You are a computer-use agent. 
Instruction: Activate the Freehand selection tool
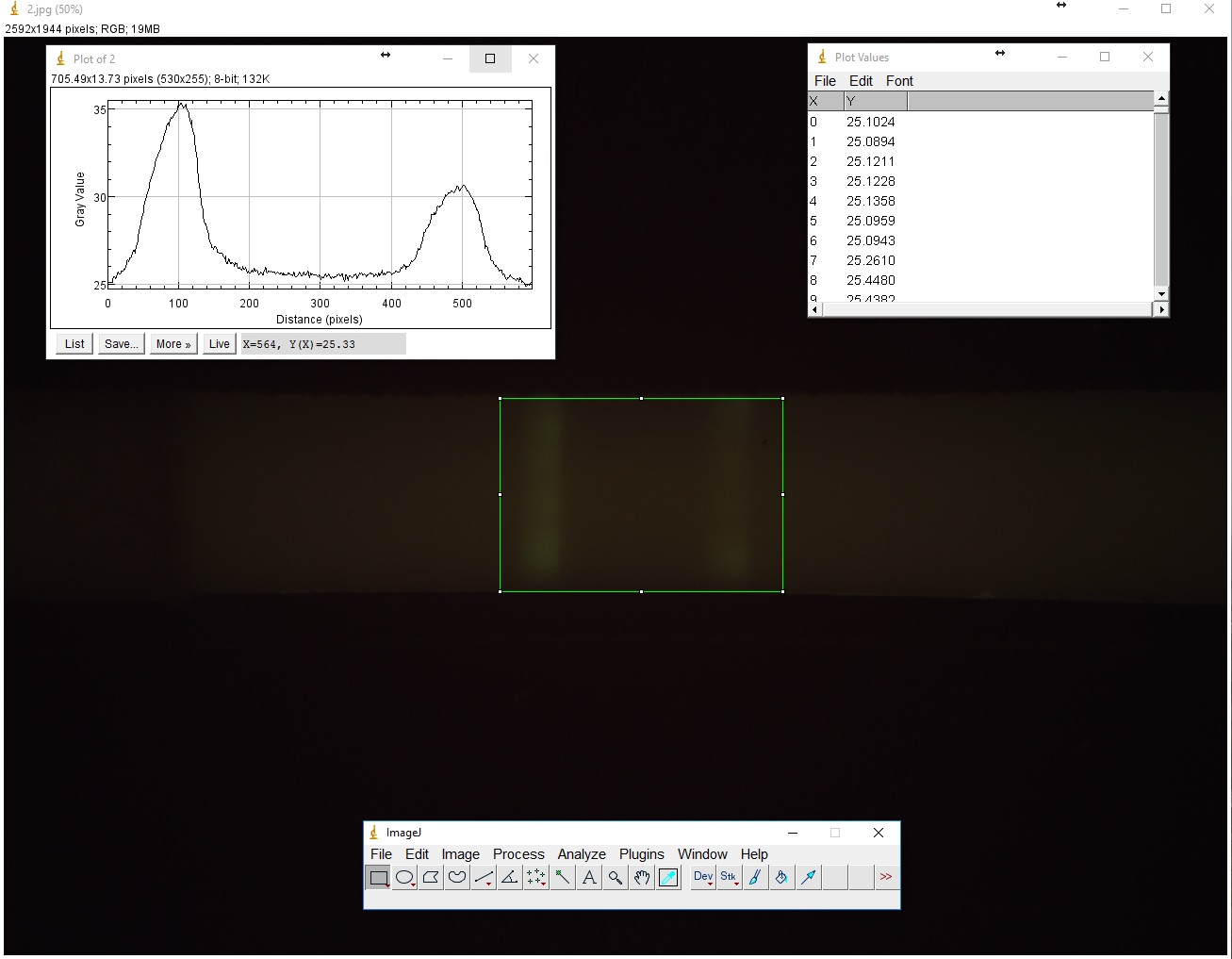coord(457,878)
